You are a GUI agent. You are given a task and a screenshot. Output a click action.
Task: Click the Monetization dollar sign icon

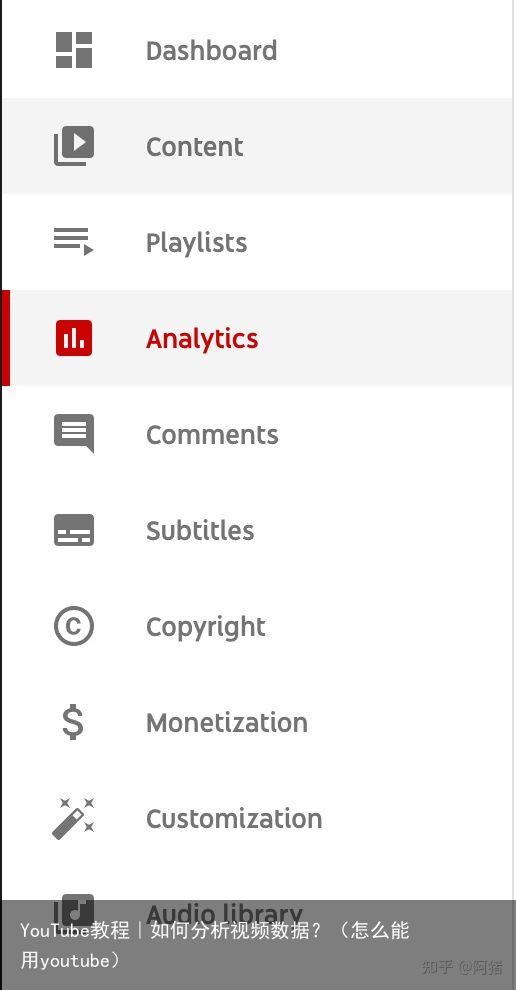[x=73, y=722]
